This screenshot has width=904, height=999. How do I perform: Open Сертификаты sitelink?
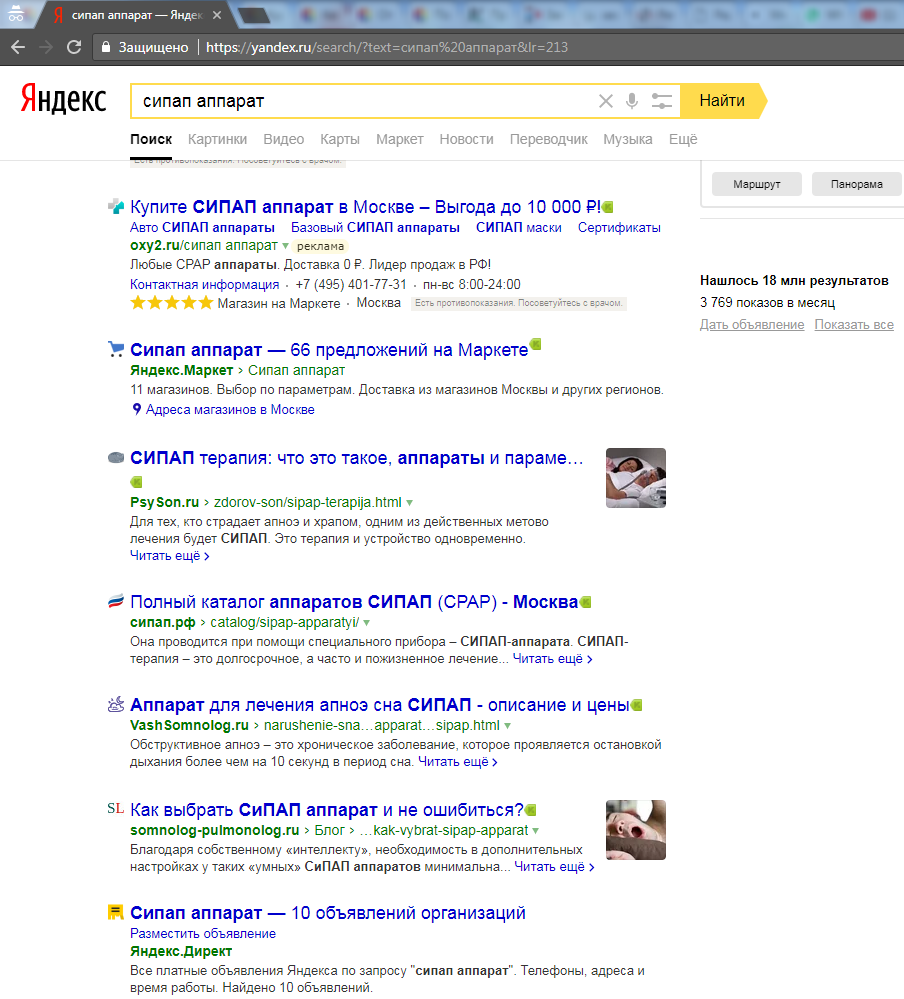[x=619, y=227]
